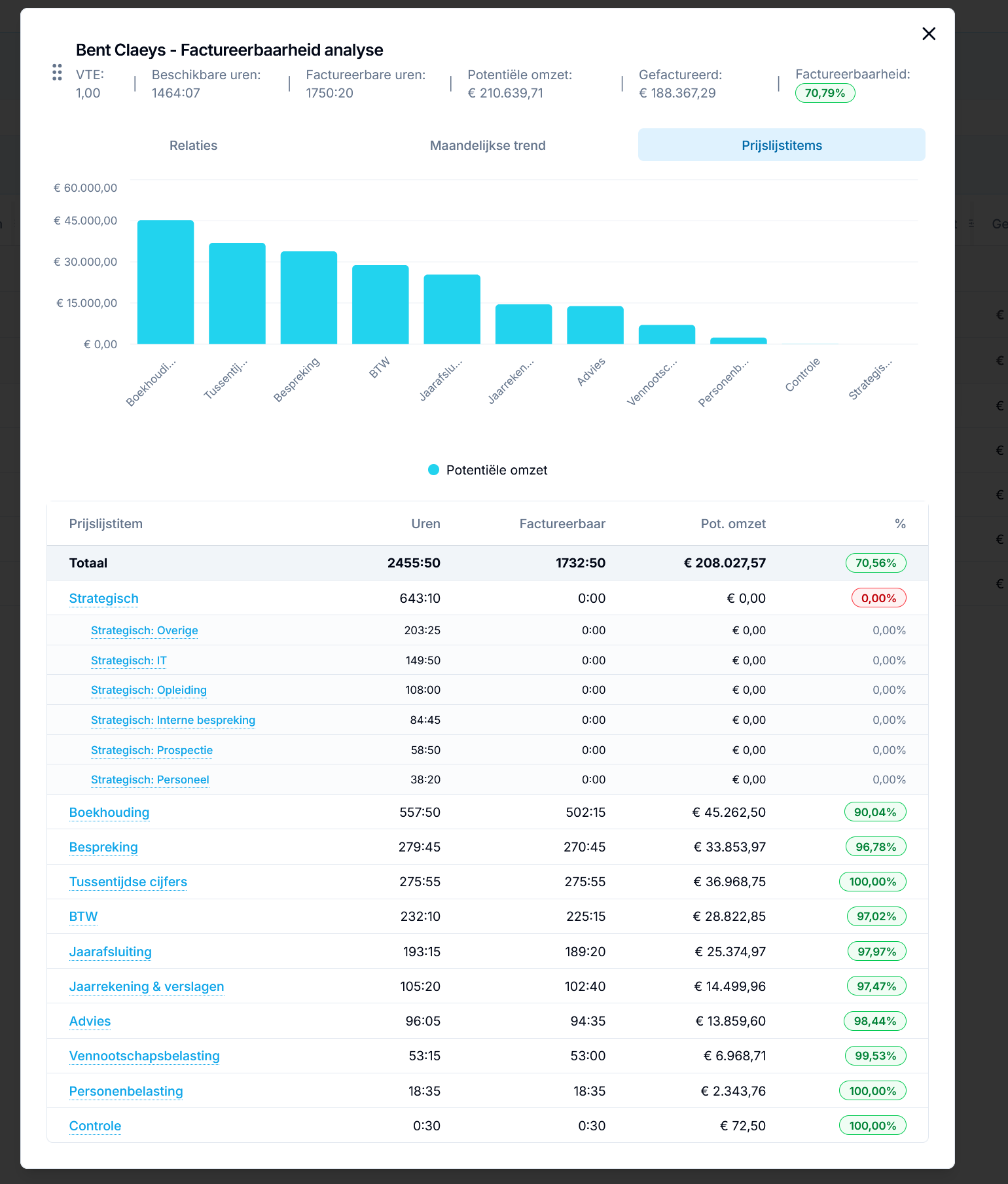Screen dimensions: 1008x1184
Task: Open the Boekhouding link
Action: click(x=109, y=812)
